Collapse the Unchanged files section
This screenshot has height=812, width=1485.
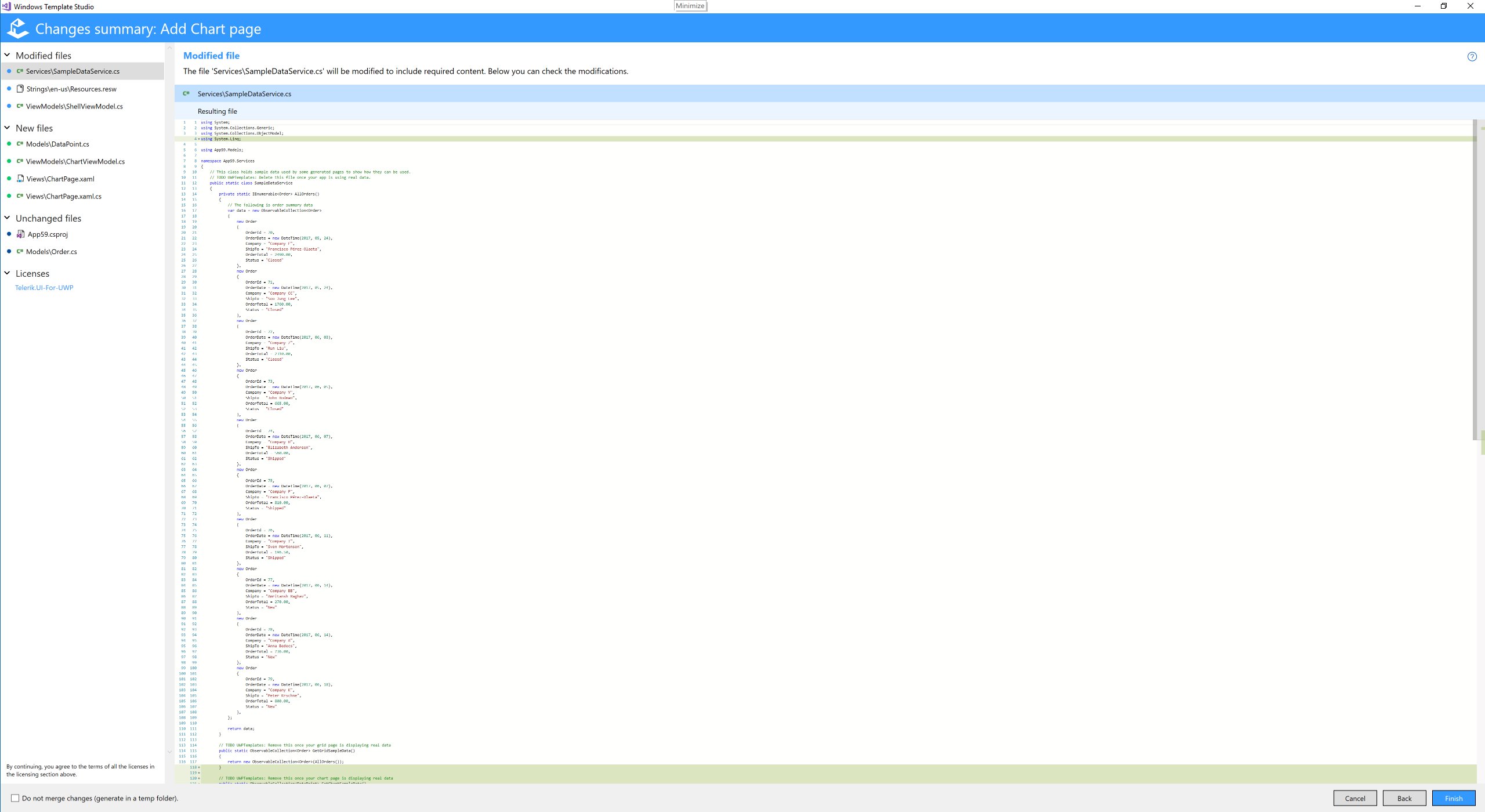coord(7,217)
